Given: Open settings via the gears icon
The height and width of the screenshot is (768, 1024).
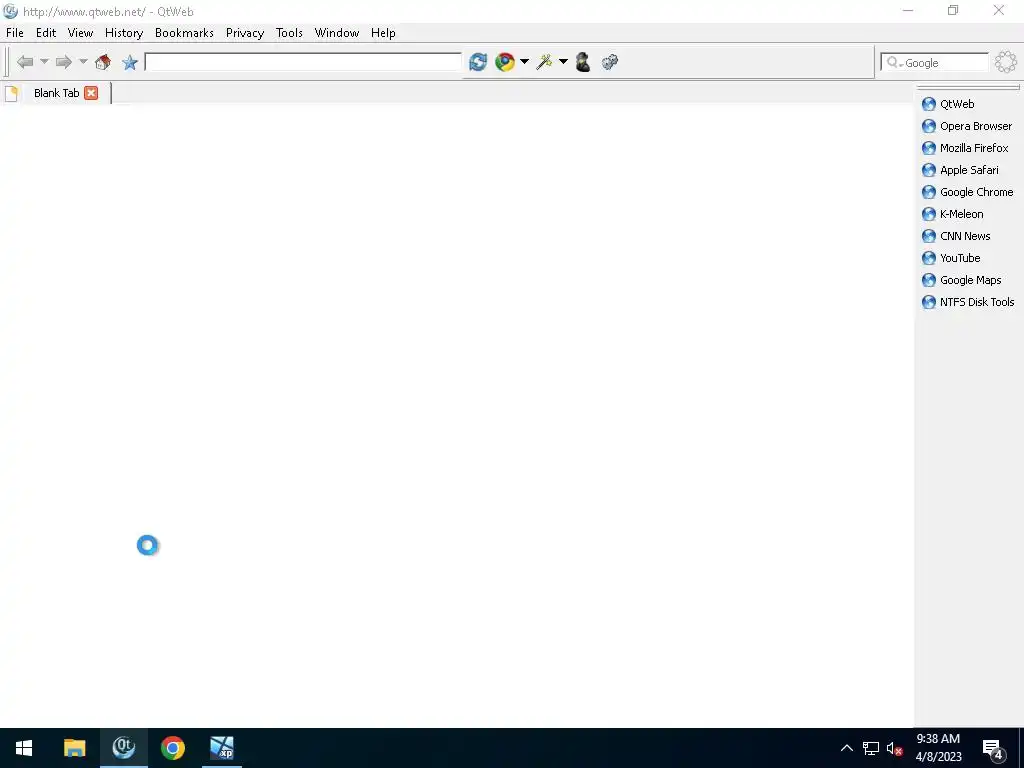Looking at the screenshot, I should pos(610,62).
